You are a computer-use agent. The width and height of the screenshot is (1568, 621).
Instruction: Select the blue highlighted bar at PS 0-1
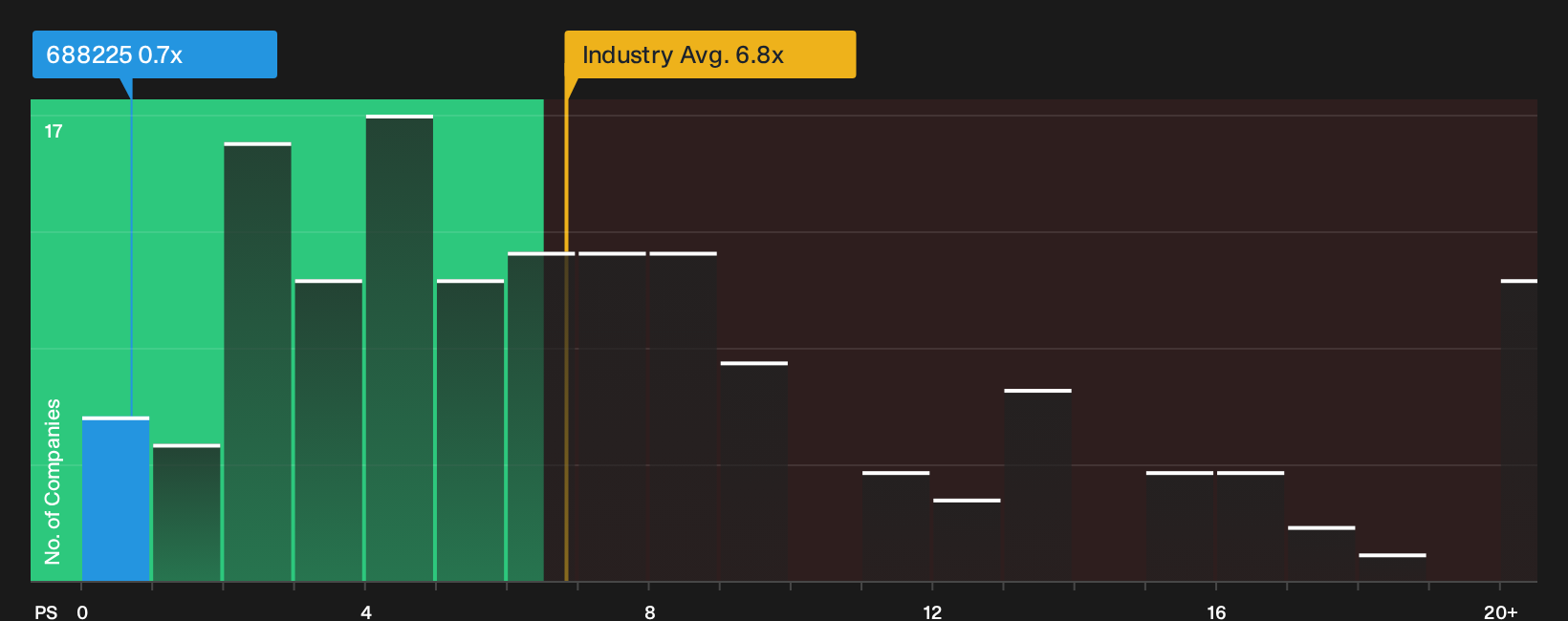pyautogui.click(x=116, y=499)
